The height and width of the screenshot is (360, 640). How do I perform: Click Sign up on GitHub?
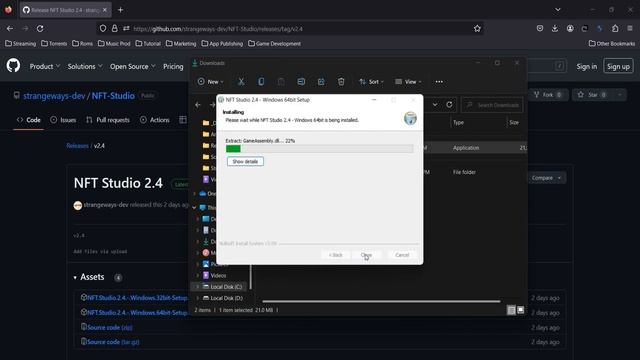click(x=618, y=66)
